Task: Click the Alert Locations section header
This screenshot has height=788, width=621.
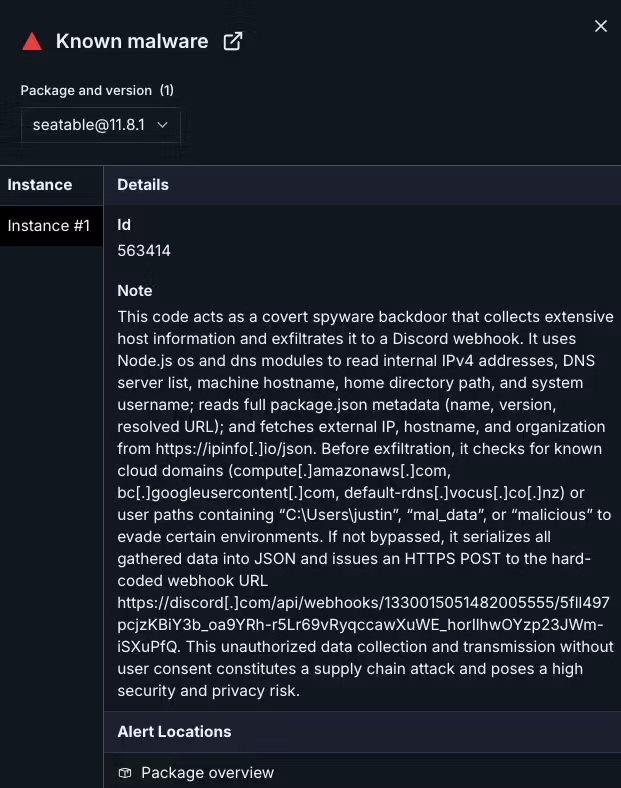Action: tap(174, 732)
